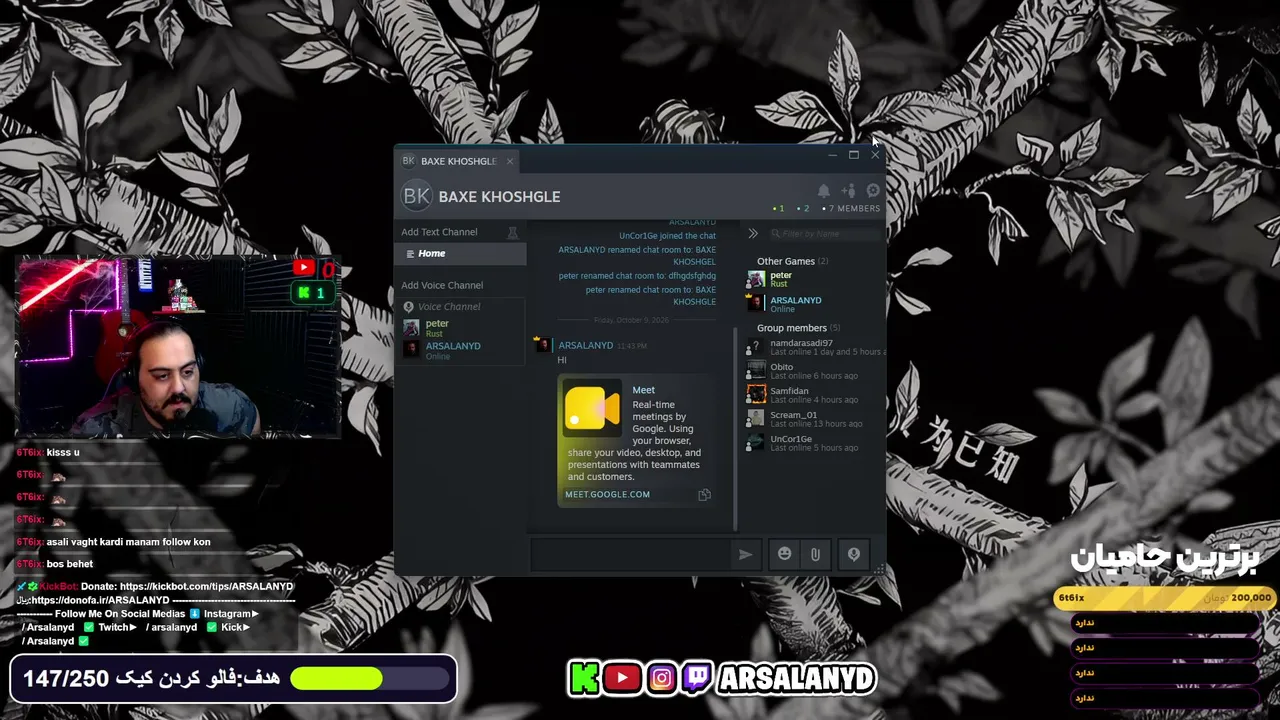Click ARSALANYD's avatar beside the HI message

point(544,345)
